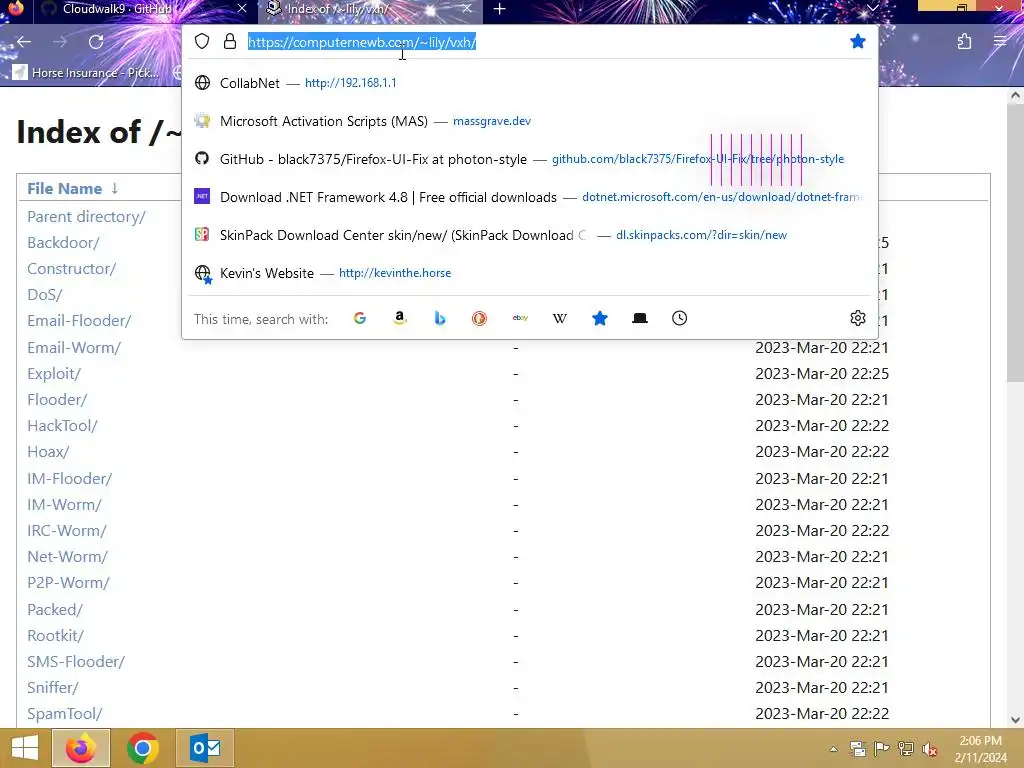The height and width of the screenshot is (768, 1024).
Task: Open Outlook from the taskbar
Action: point(205,748)
